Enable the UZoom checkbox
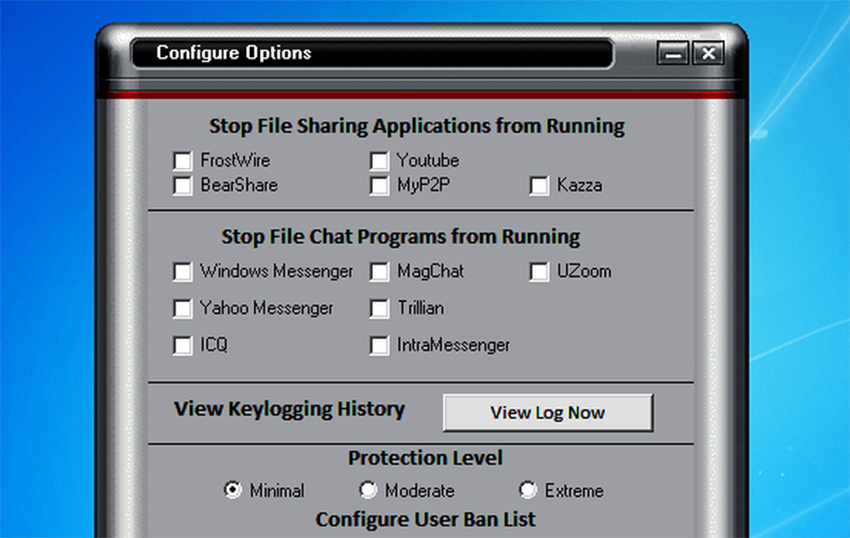This screenshot has width=850, height=538. point(539,272)
